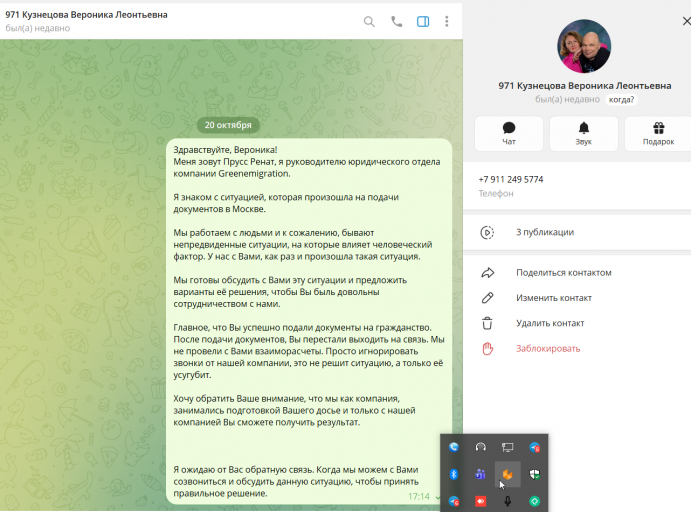Click the message starting 'Здравствуйте, Вероника!'

pyautogui.click(x=308, y=321)
